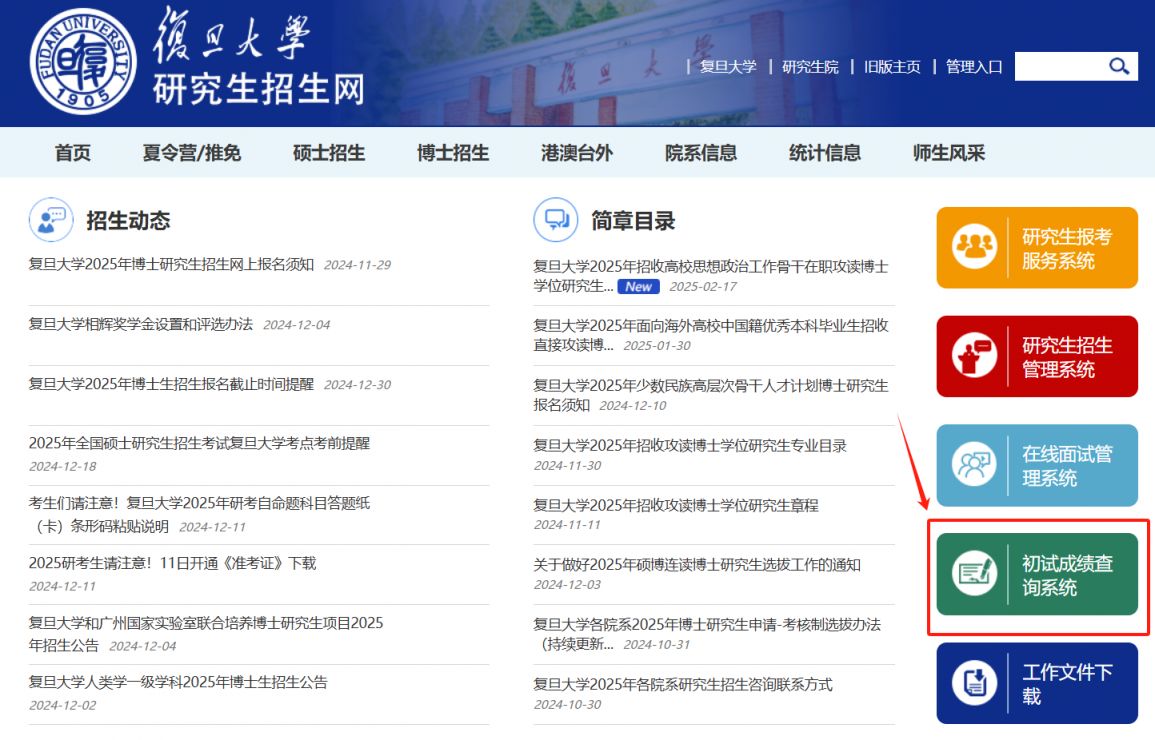
Task: Follow the 研究生院 header link
Action: tap(810, 67)
